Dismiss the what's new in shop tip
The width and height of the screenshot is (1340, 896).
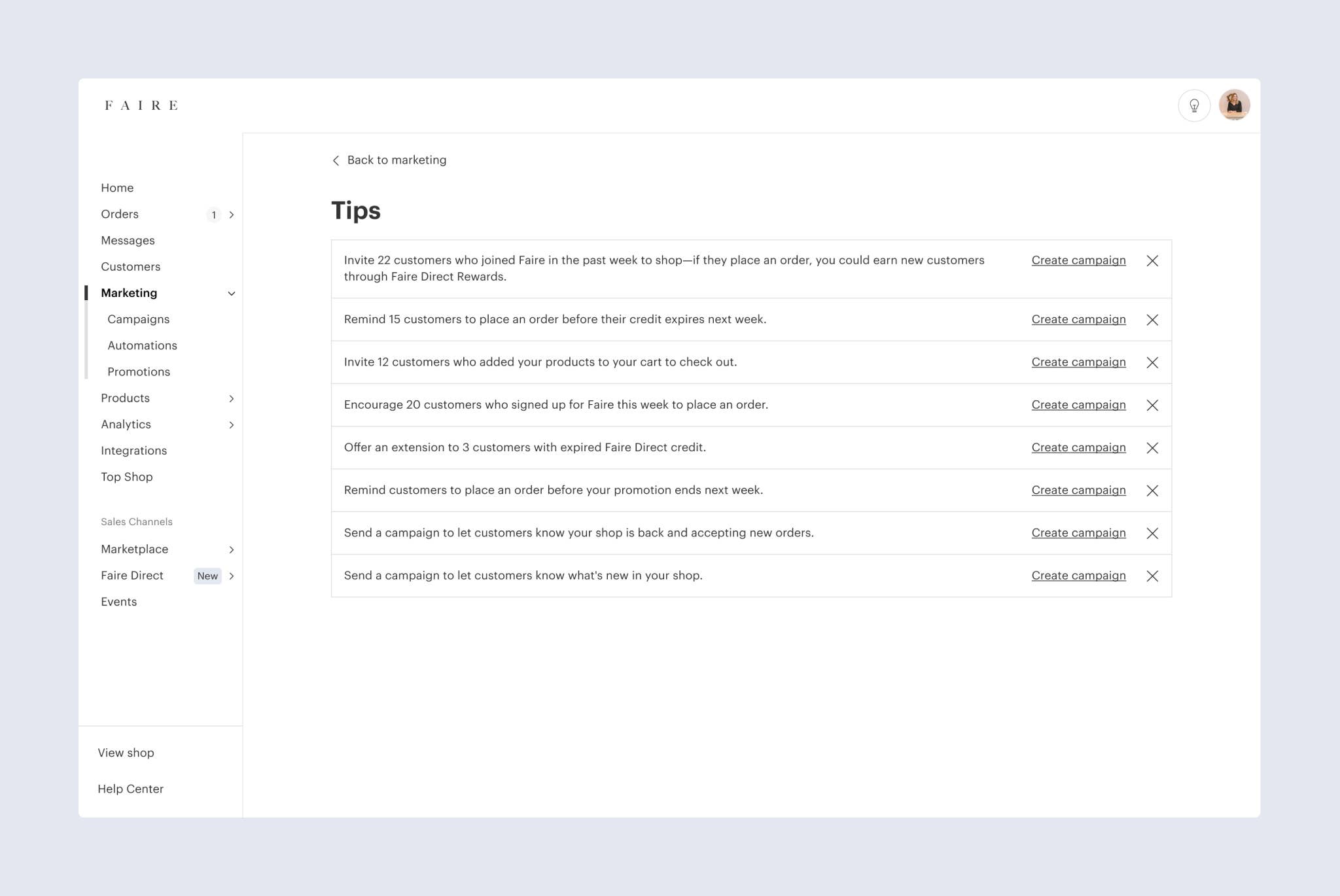[x=1152, y=576]
